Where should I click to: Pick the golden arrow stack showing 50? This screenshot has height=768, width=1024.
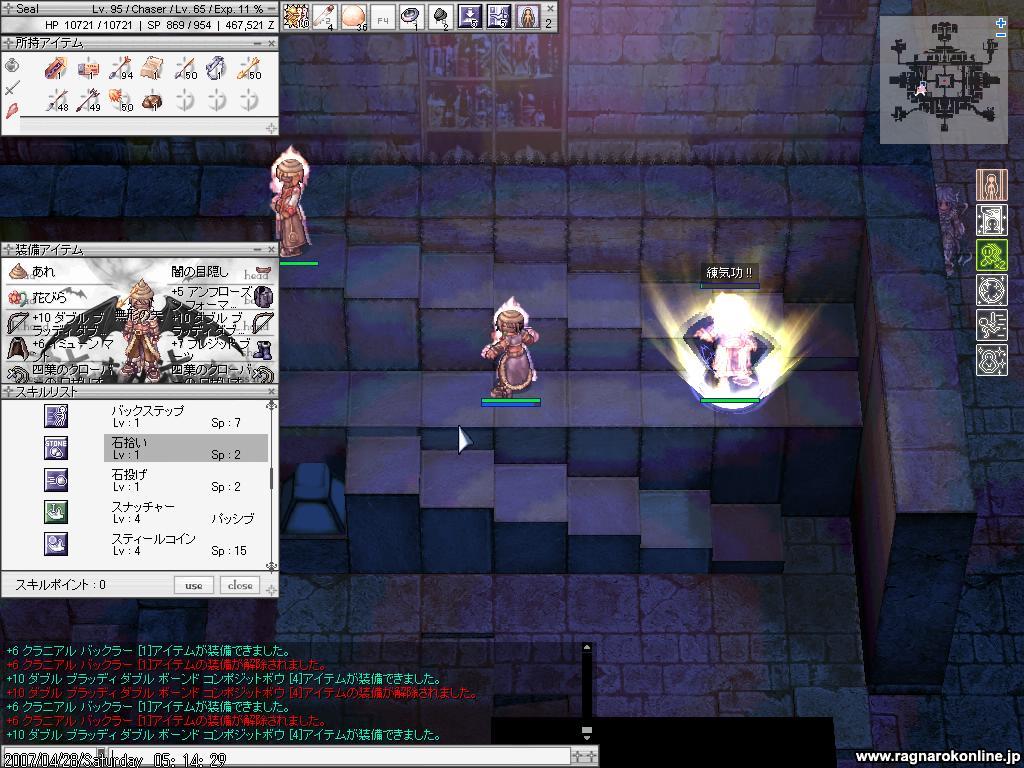249,67
